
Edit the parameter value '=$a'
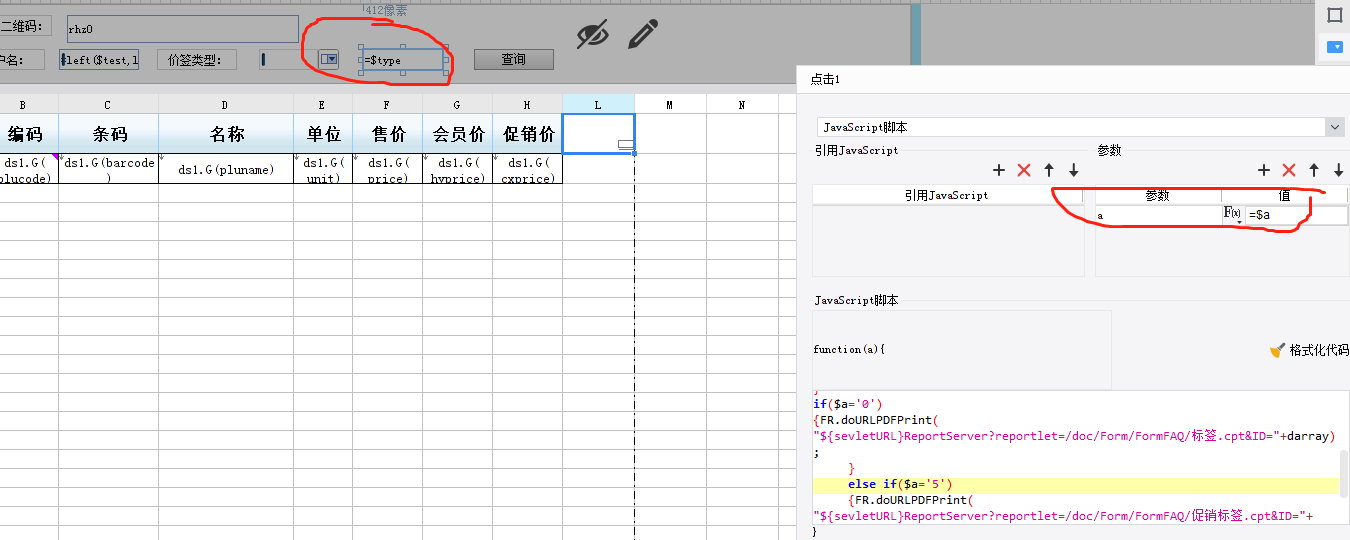coord(1296,215)
